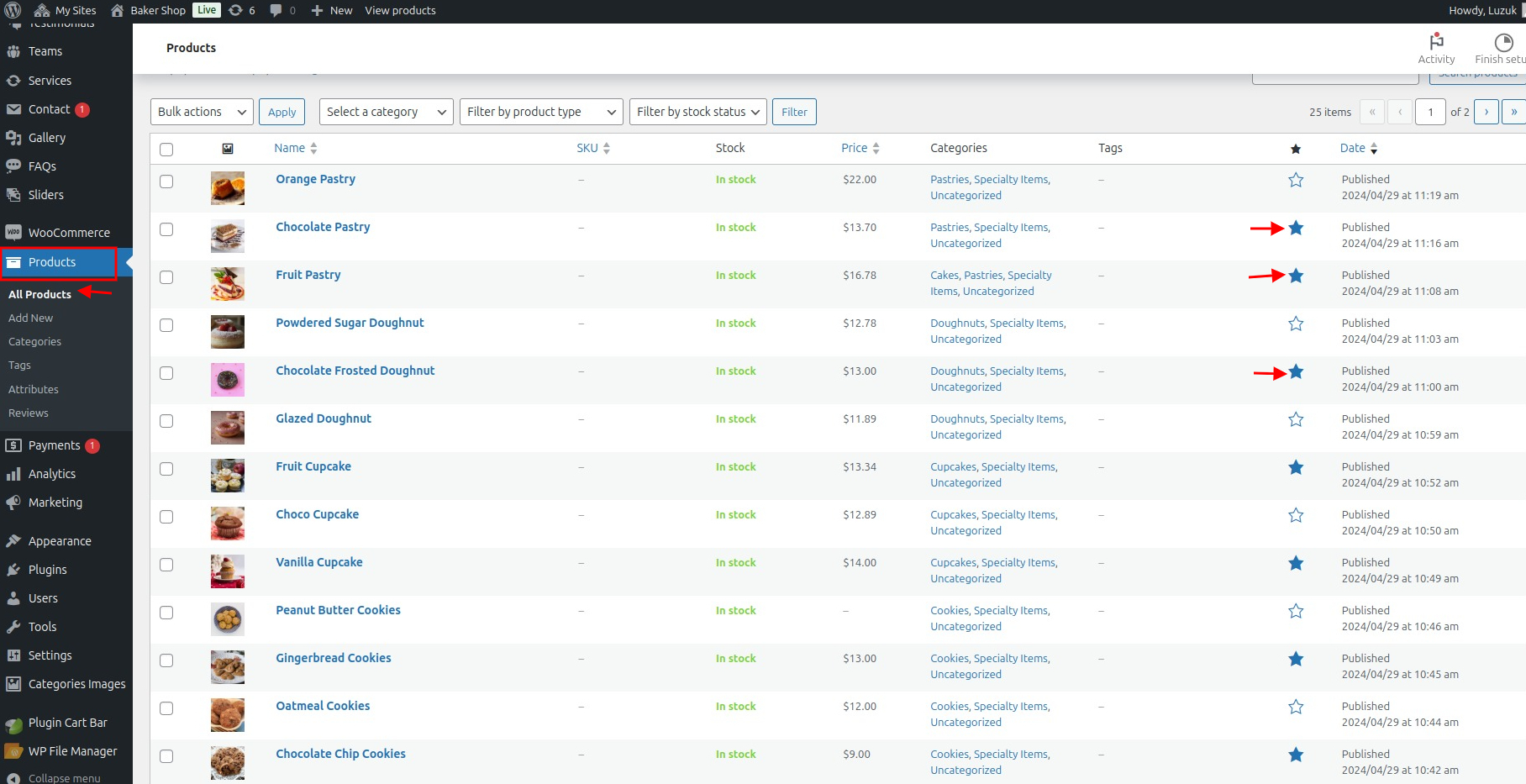Feature Glazed Doughnut with its star
The height and width of the screenshot is (784, 1526).
(x=1296, y=419)
